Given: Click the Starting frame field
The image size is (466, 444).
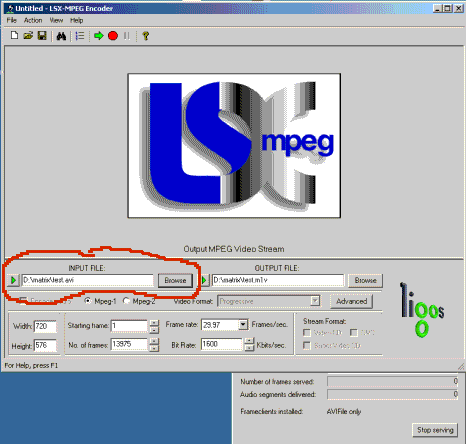Looking at the screenshot, I should point(129,325).
